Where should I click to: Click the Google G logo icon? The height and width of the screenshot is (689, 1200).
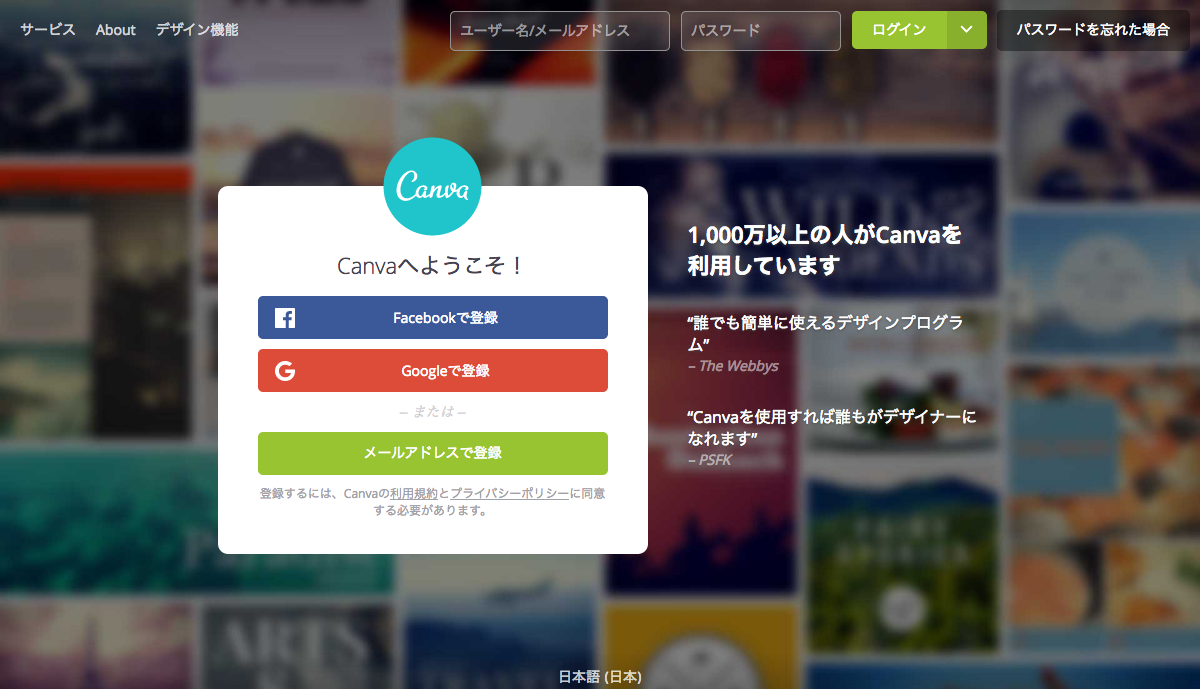(x=285, y=371)
